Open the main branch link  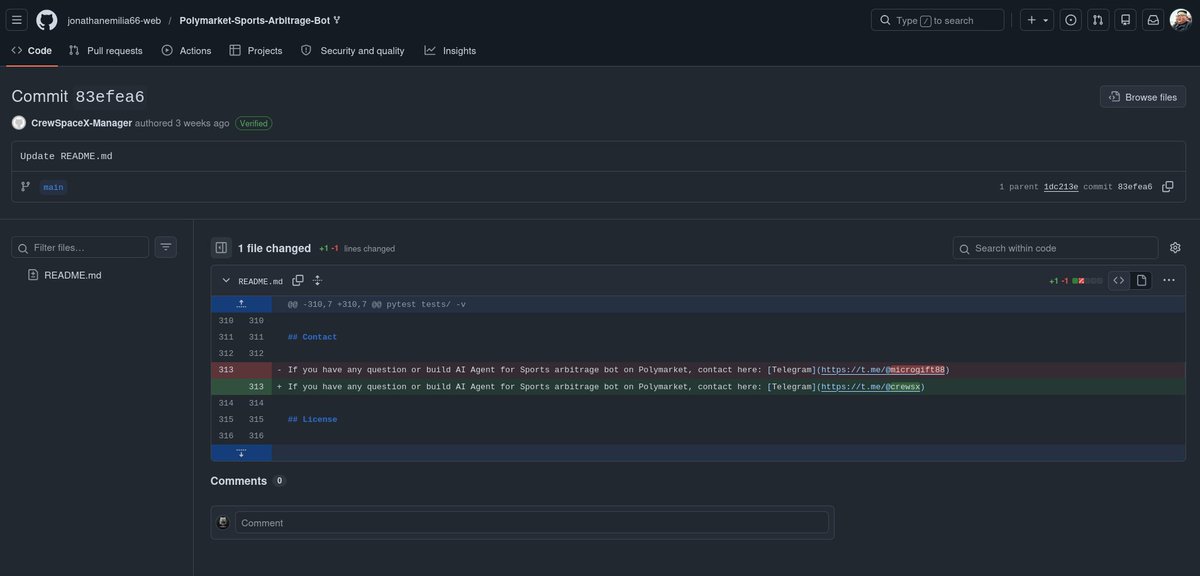(53, 187)
